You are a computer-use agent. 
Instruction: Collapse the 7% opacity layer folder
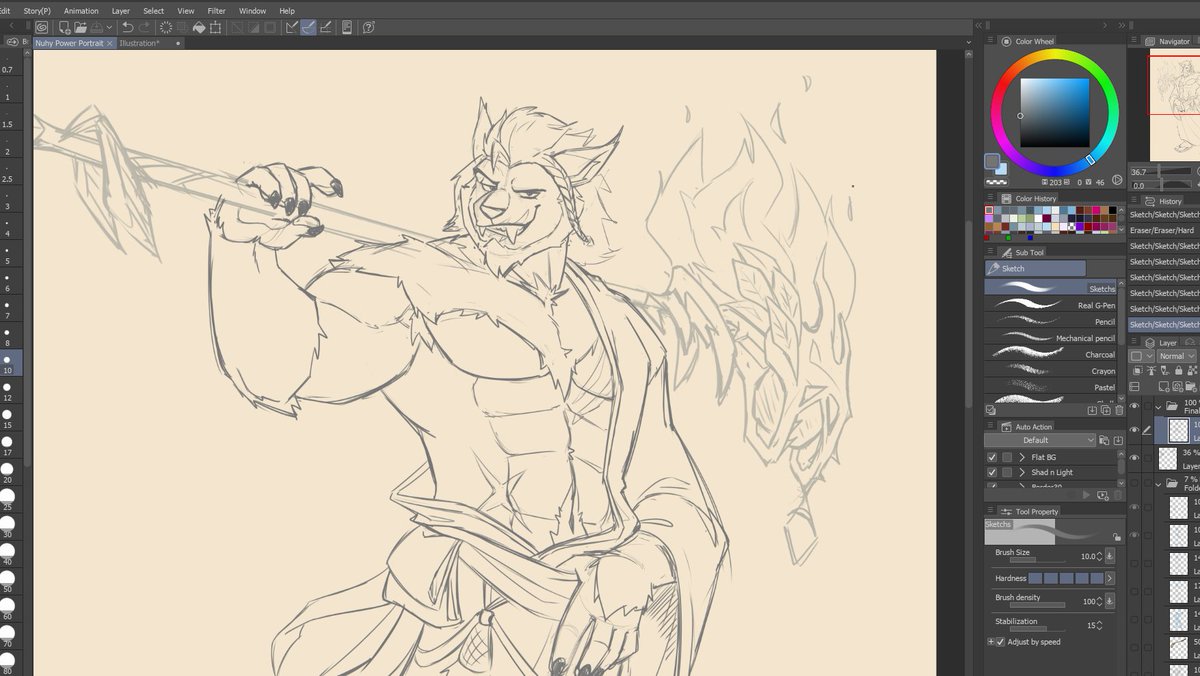[1158, 483]
